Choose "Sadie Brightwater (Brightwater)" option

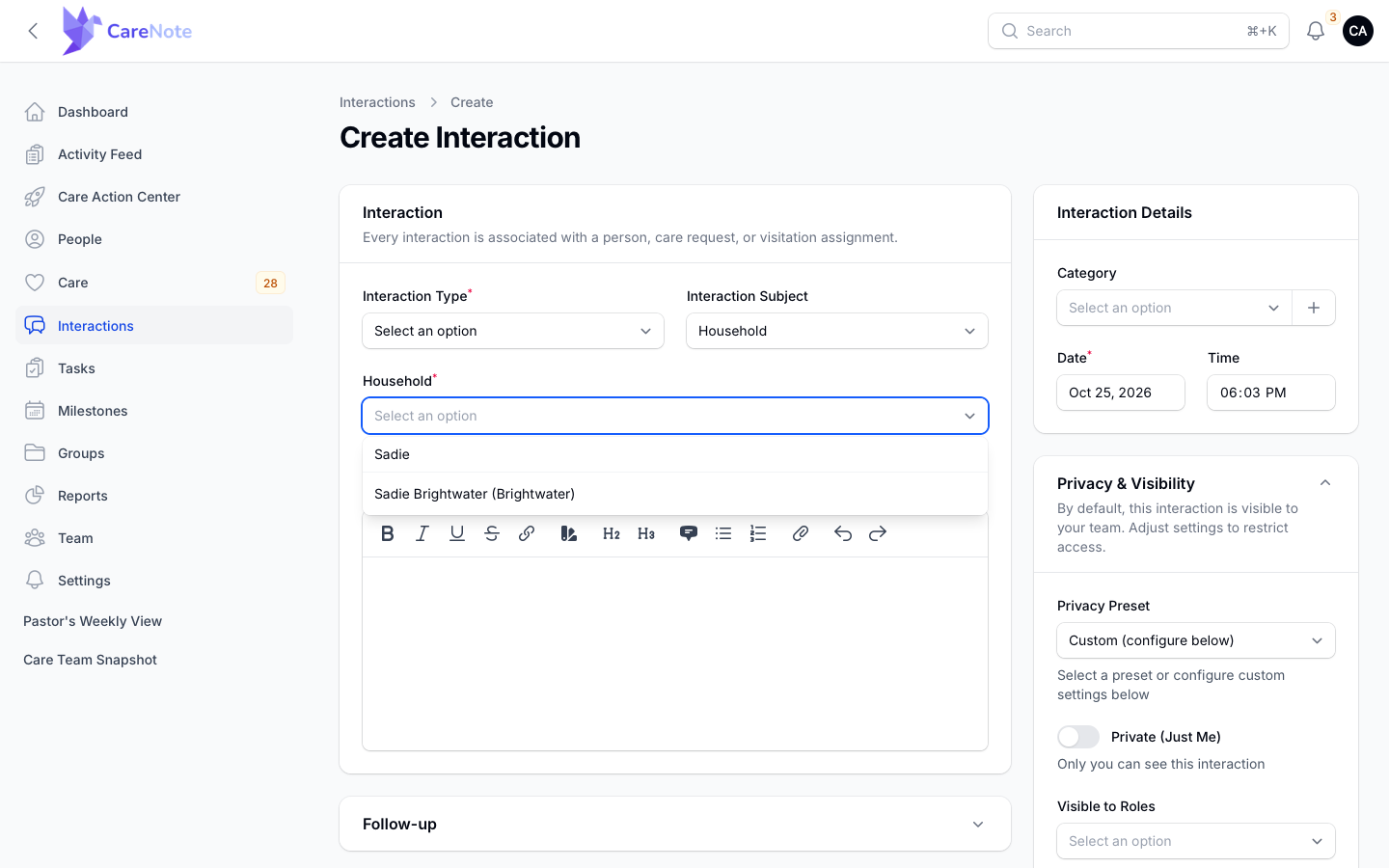point(675,494)
